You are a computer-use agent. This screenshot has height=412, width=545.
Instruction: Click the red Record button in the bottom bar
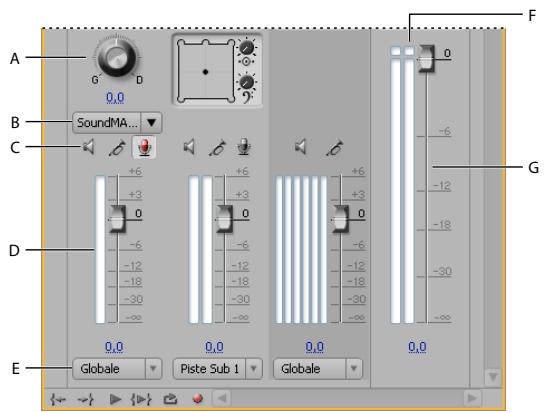pyautogui.click(x=198, y=398)
